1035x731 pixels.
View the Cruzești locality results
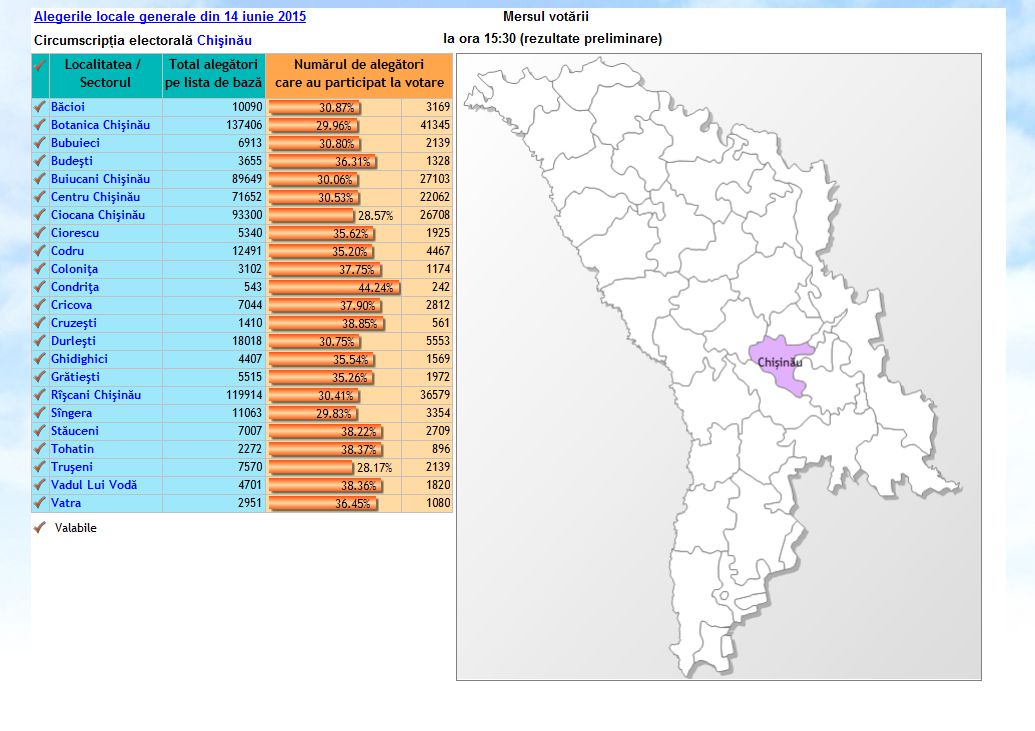[73, 323]
